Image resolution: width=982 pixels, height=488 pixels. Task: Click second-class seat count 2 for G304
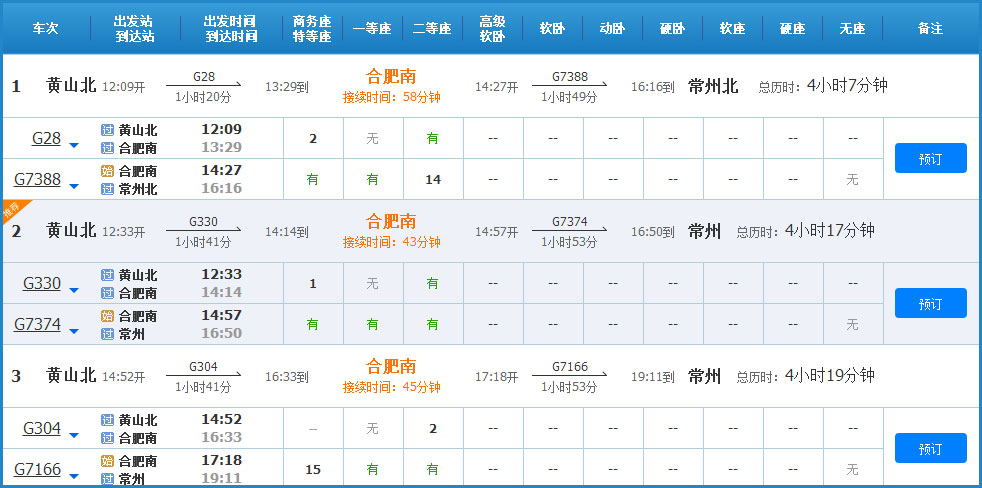coord(433,428)
